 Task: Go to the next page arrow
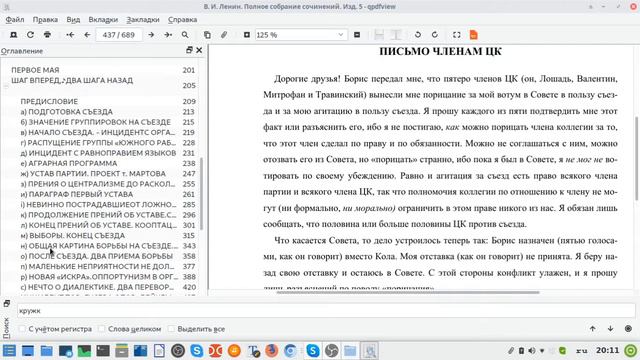pos(151,35)
